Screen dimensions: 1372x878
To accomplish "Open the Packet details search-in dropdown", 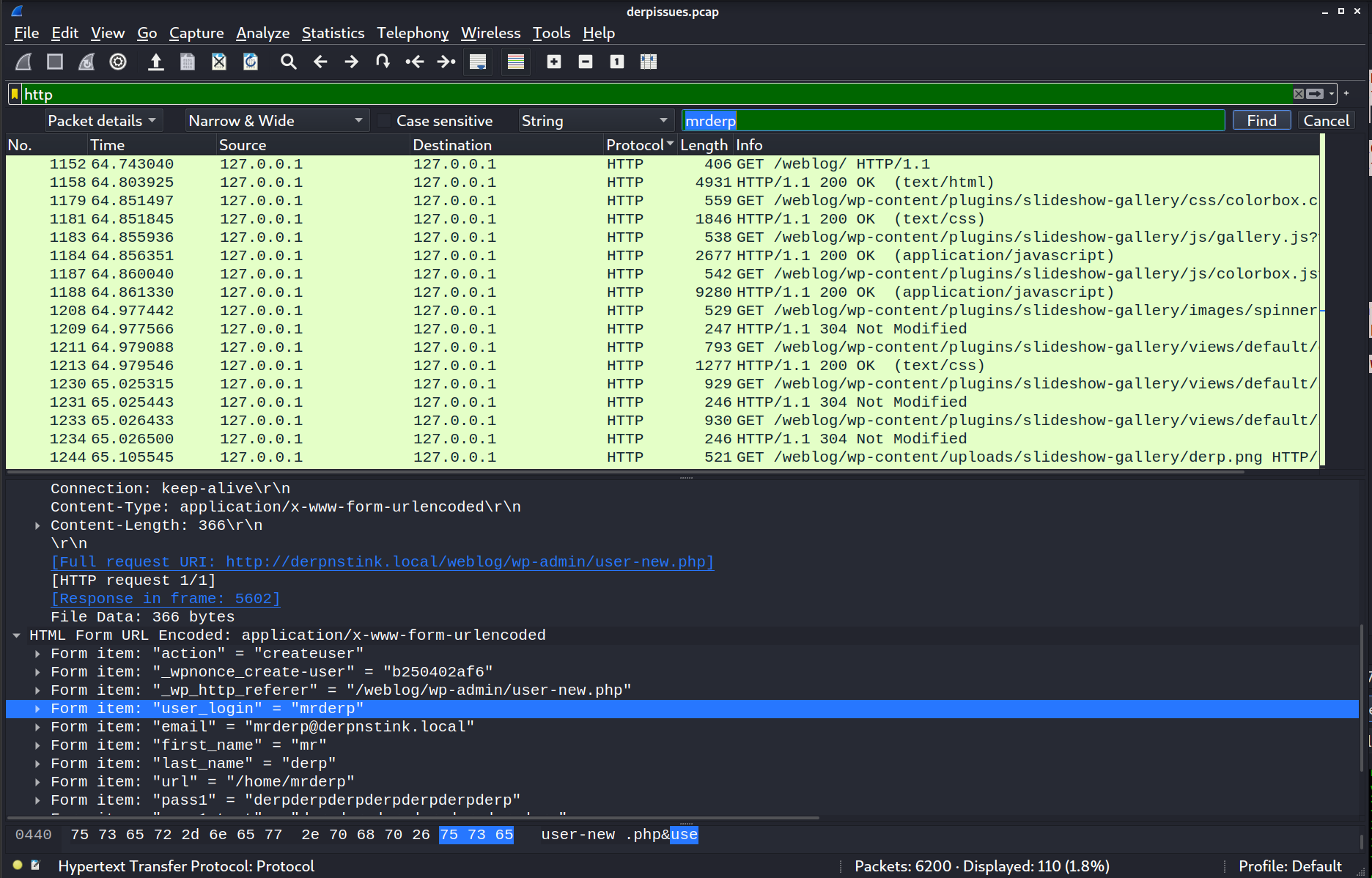I will coord(103,121).
